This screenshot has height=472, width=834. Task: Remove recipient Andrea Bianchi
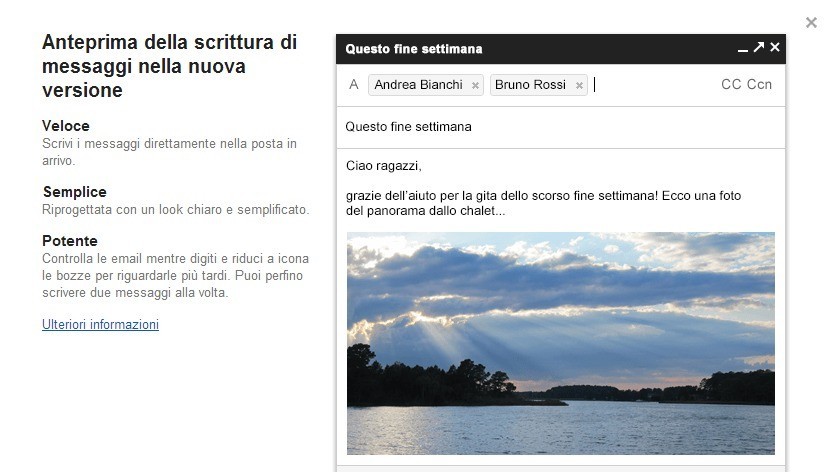pyautogui.click(x=476, y=85)
